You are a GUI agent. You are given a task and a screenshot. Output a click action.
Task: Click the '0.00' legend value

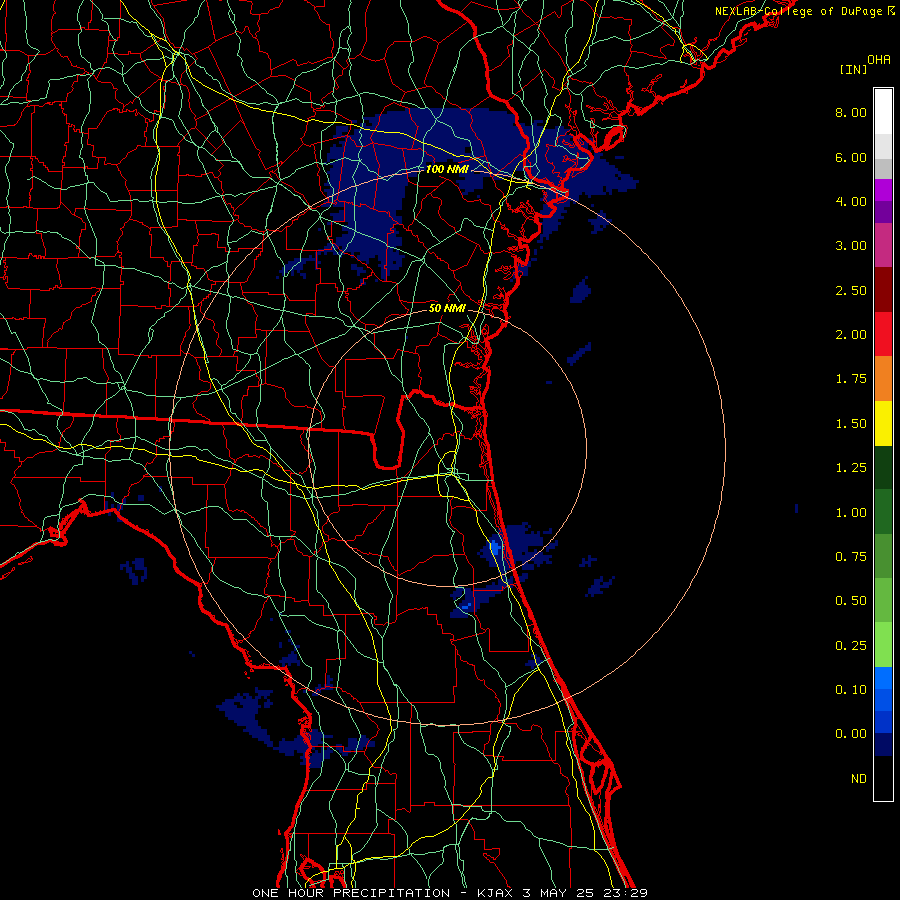pos(851,734)
